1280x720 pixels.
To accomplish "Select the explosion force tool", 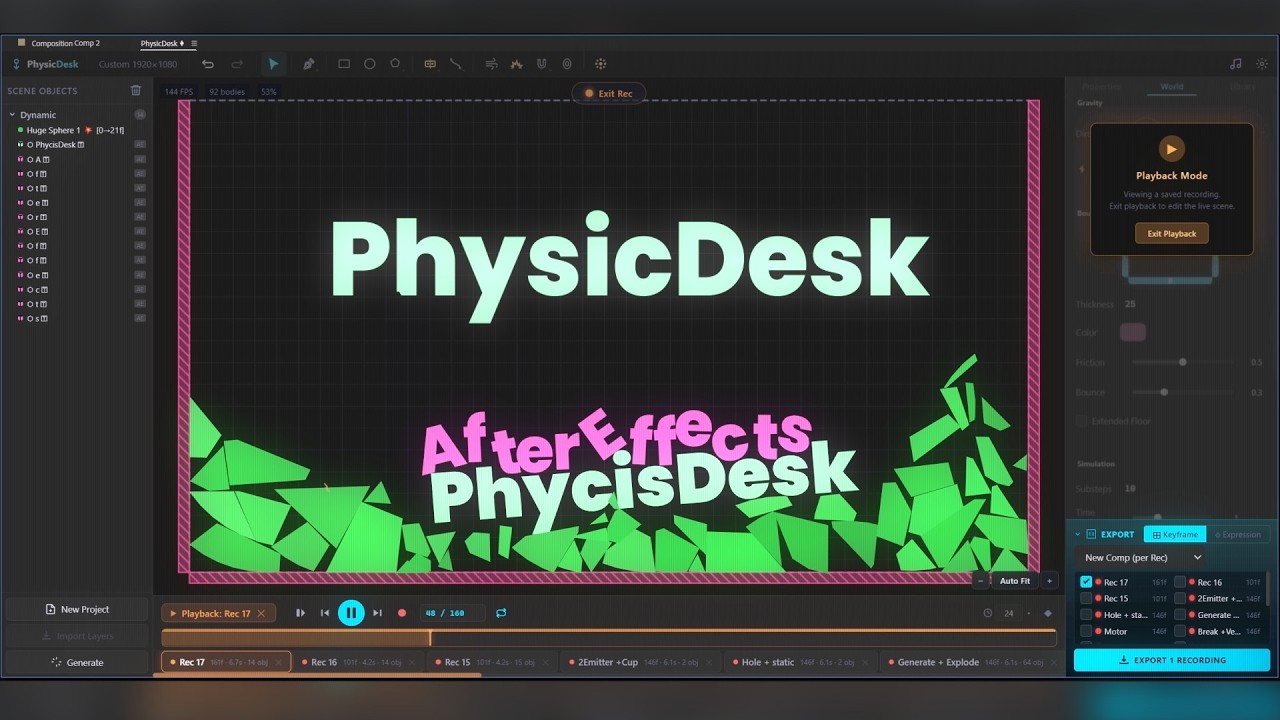I will [516, 64].
